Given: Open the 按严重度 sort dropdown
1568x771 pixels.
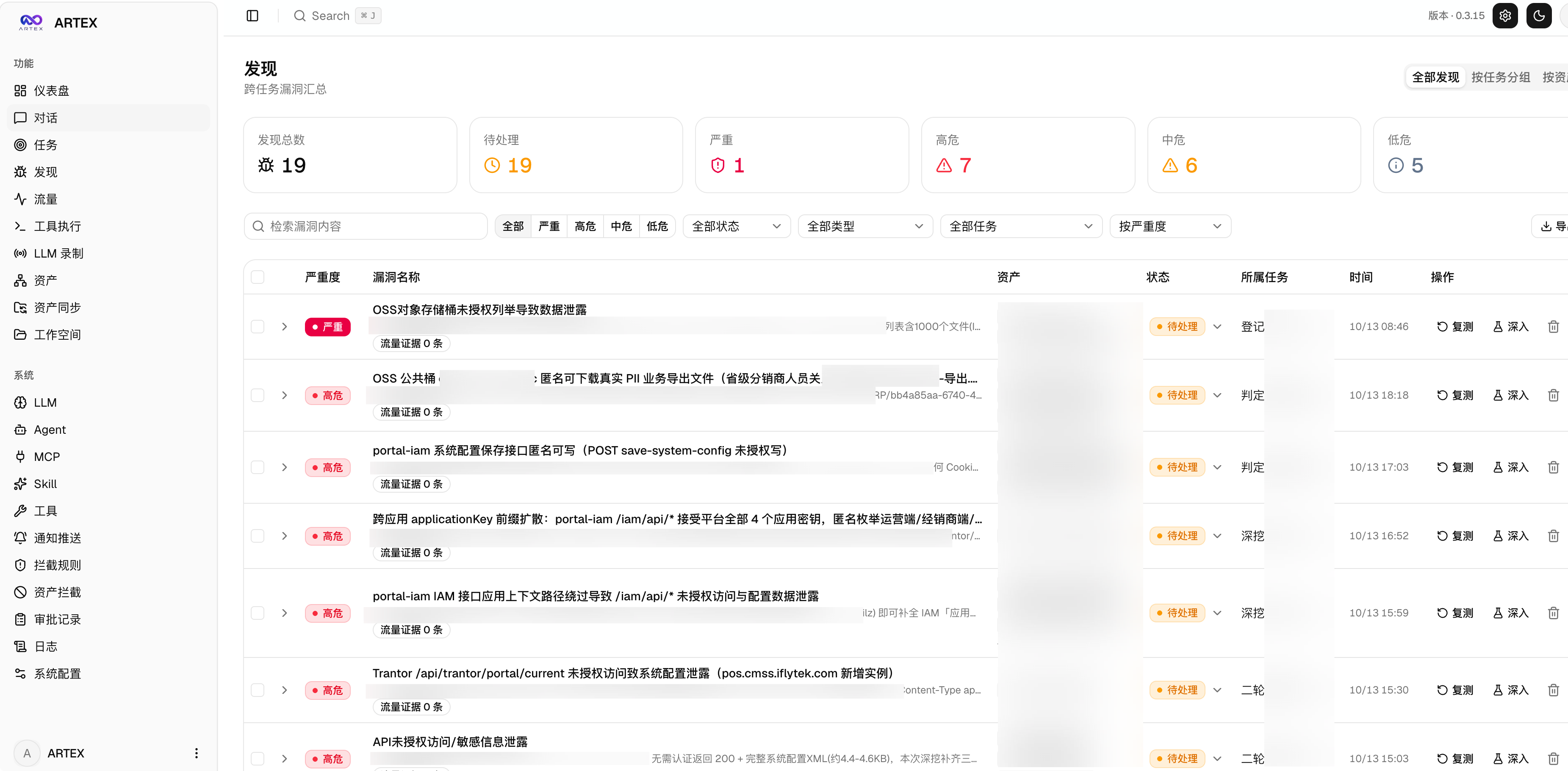Looking at the screenshot, I should [1170, 226].
